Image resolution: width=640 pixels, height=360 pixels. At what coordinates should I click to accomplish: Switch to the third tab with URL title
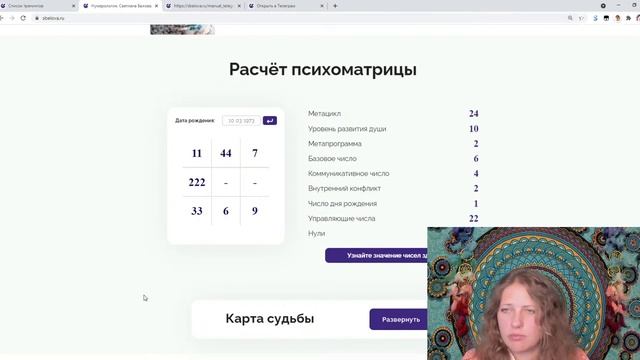click(x=203, y=6)
